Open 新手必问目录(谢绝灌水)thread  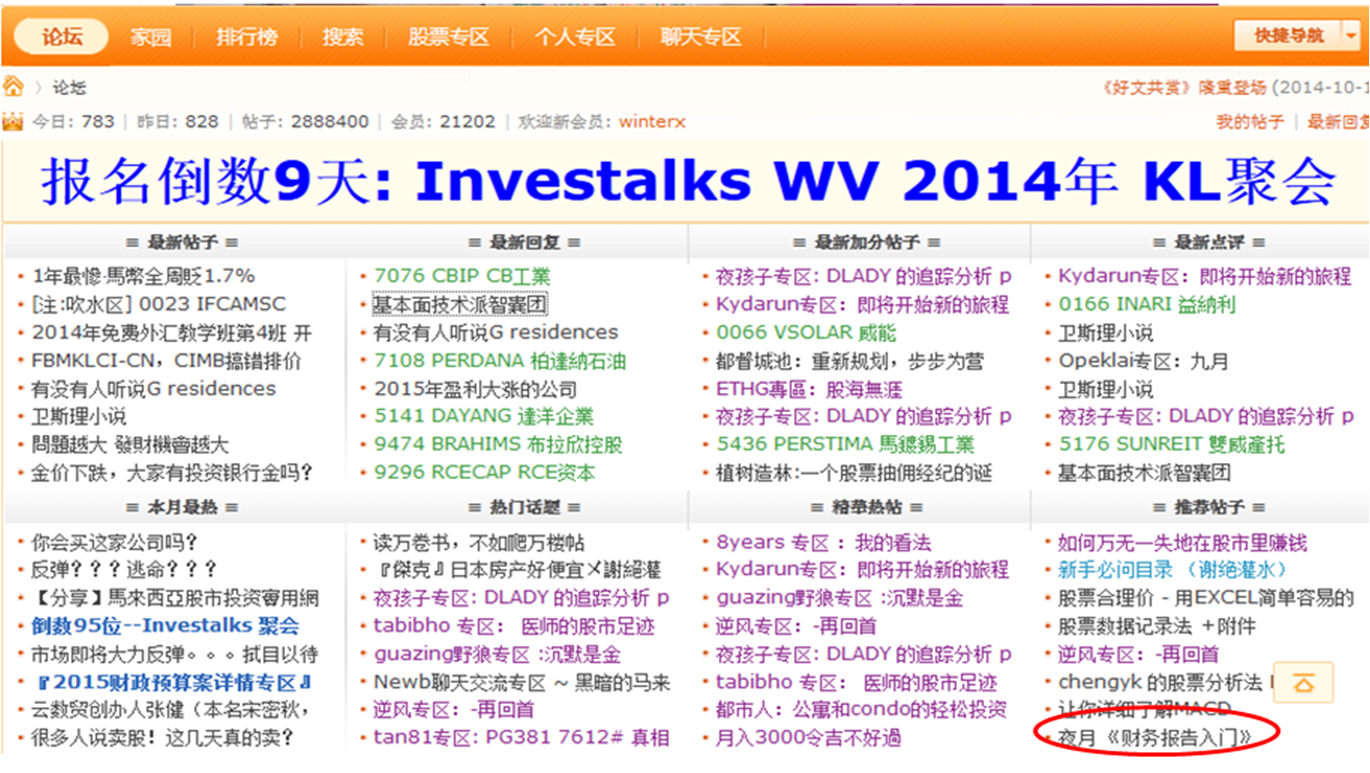(x=1174, y=569)
